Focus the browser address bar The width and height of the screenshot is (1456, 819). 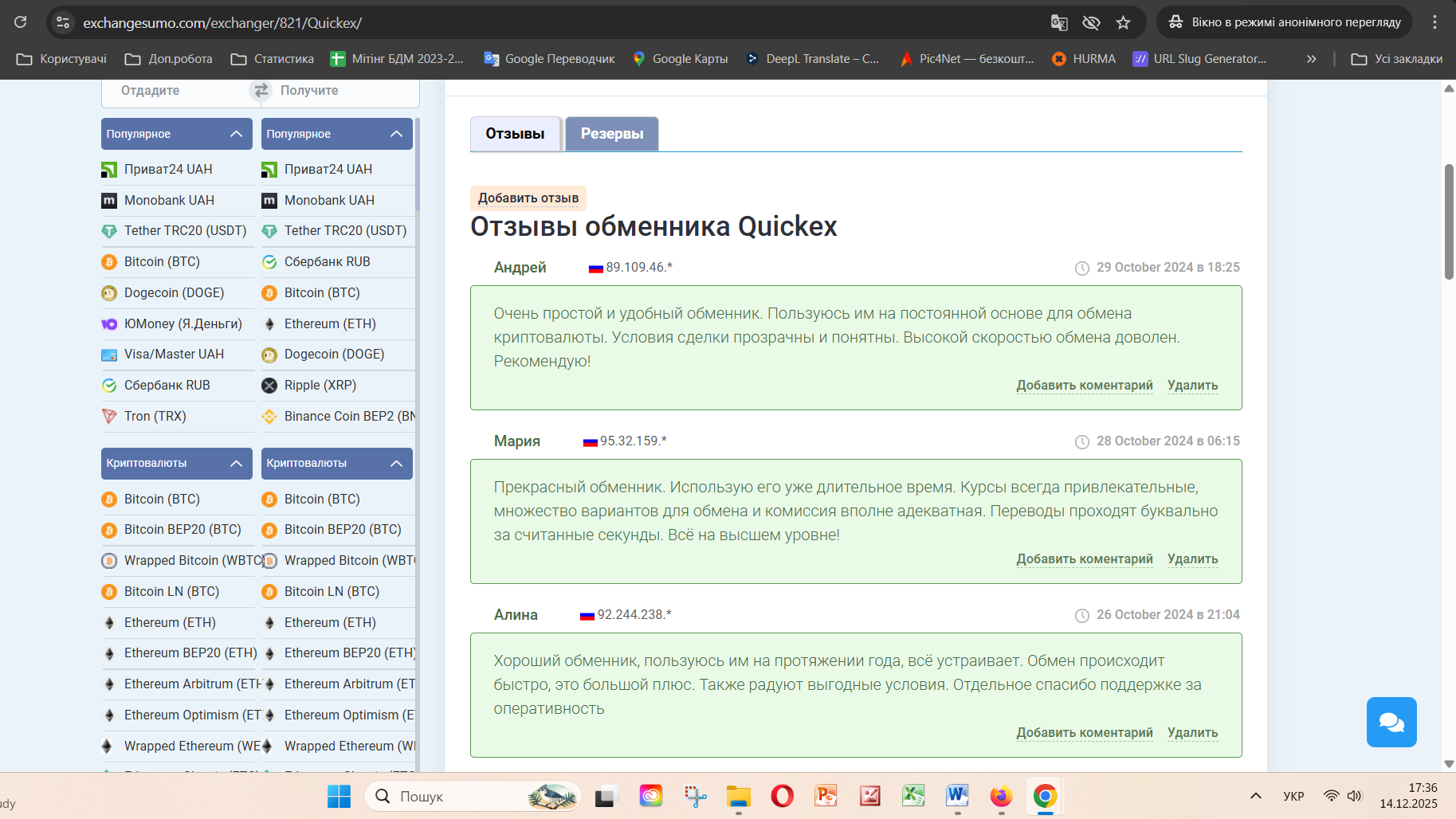(x=558, y=22)
